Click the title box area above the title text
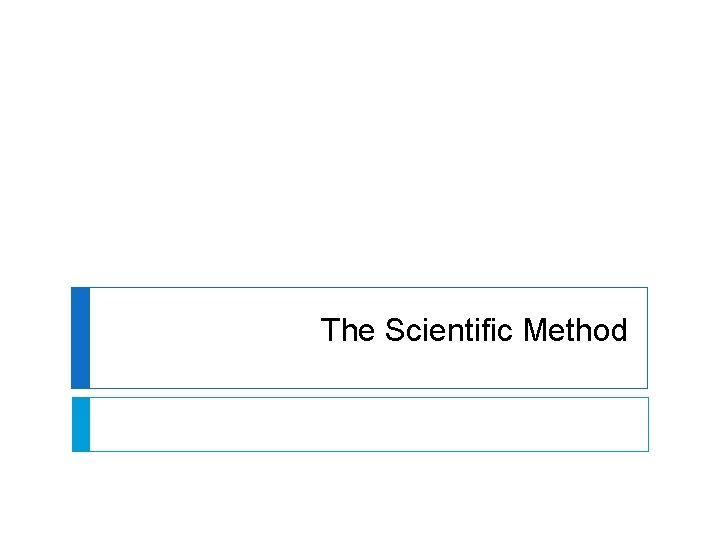 [x=473, y=301]
